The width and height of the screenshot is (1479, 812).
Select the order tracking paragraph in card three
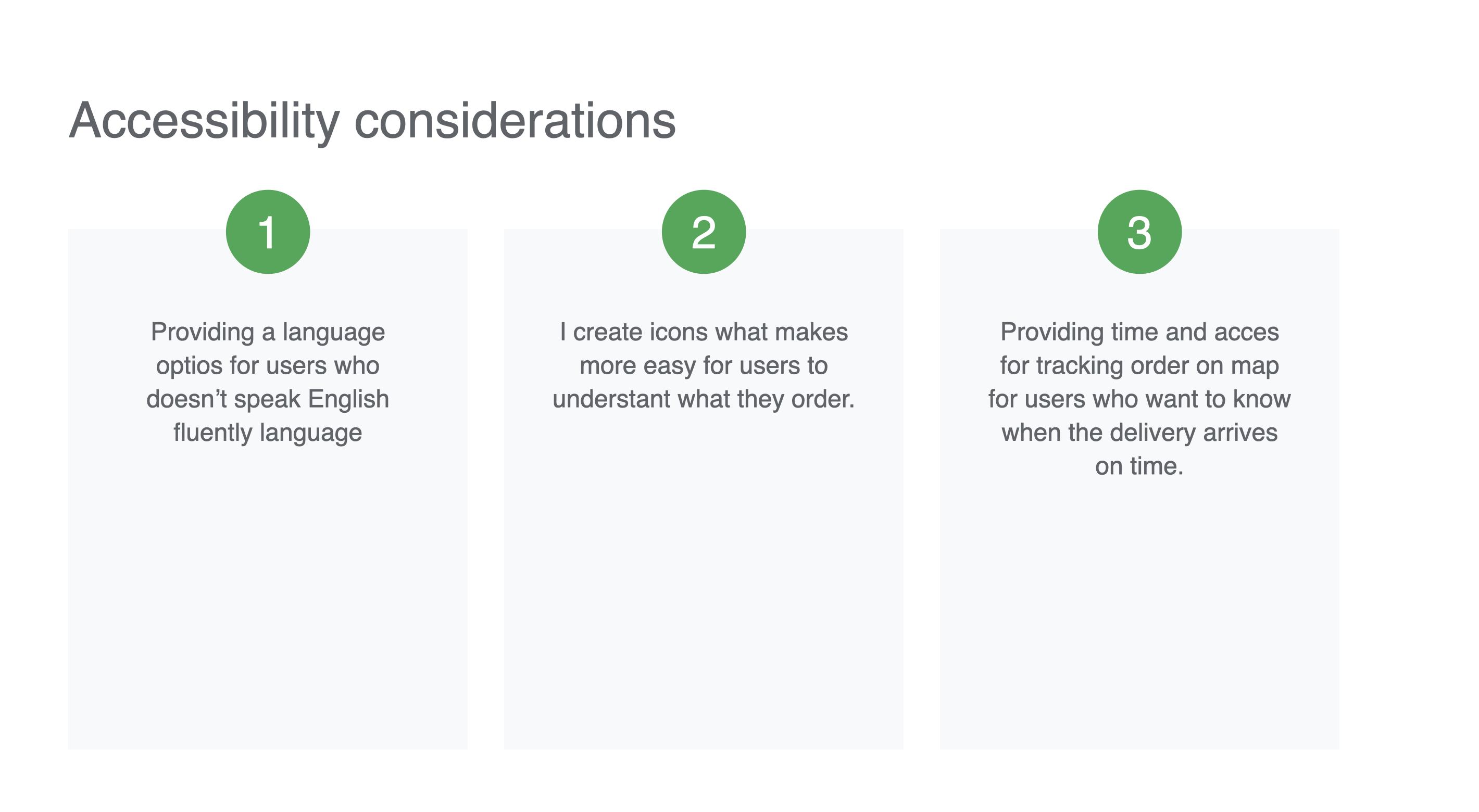pyautogui.click(x=1139, y=398)
